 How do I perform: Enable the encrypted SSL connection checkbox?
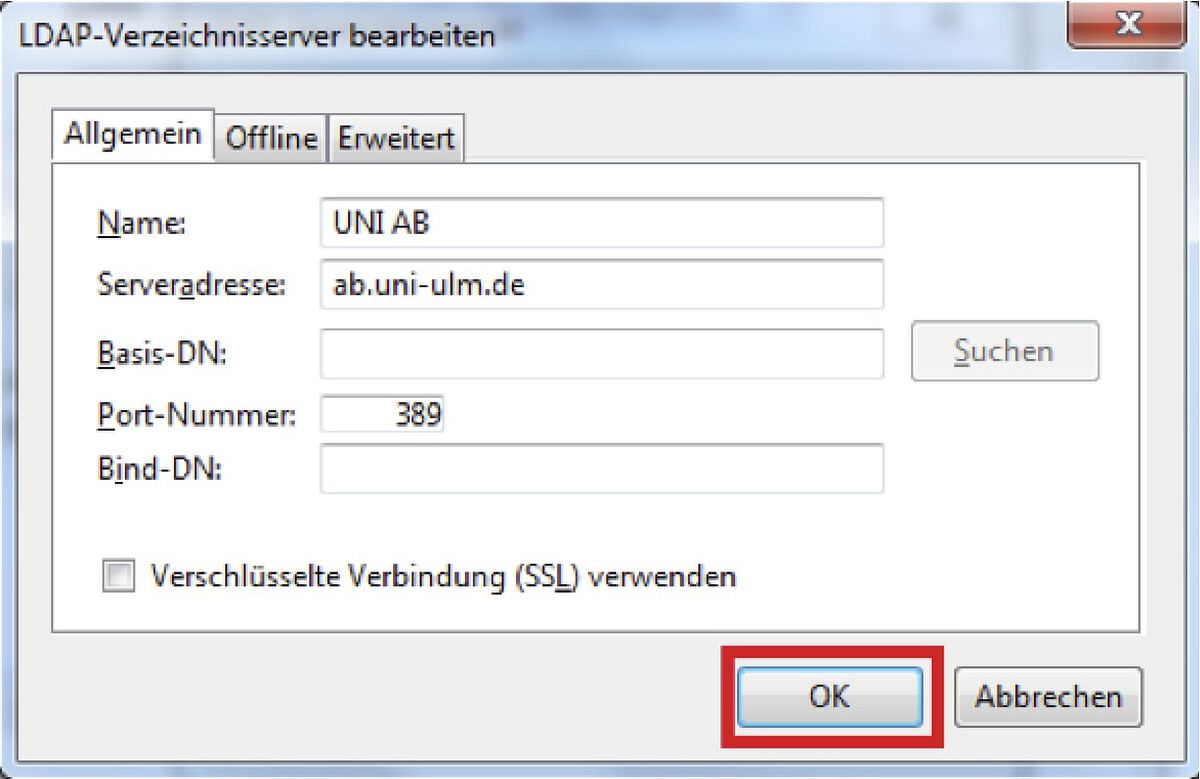(x=118, y=577)
